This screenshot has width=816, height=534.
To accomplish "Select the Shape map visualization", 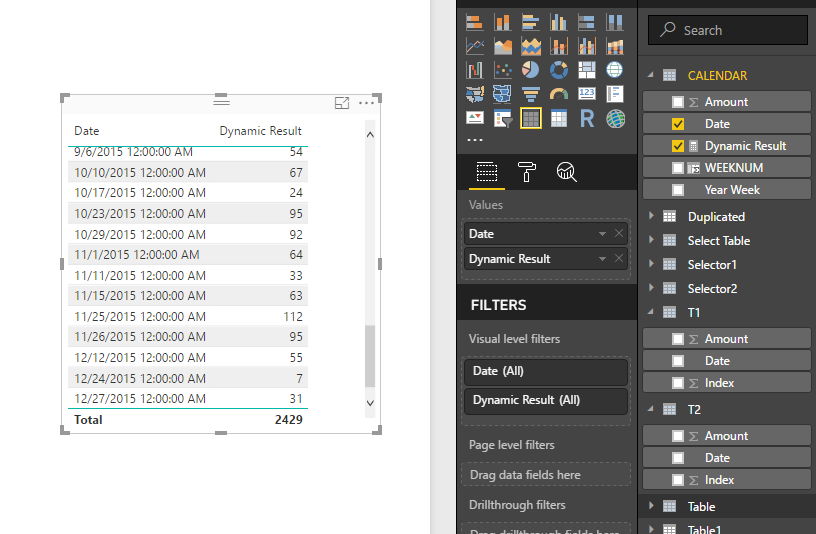I will (503, 94).
